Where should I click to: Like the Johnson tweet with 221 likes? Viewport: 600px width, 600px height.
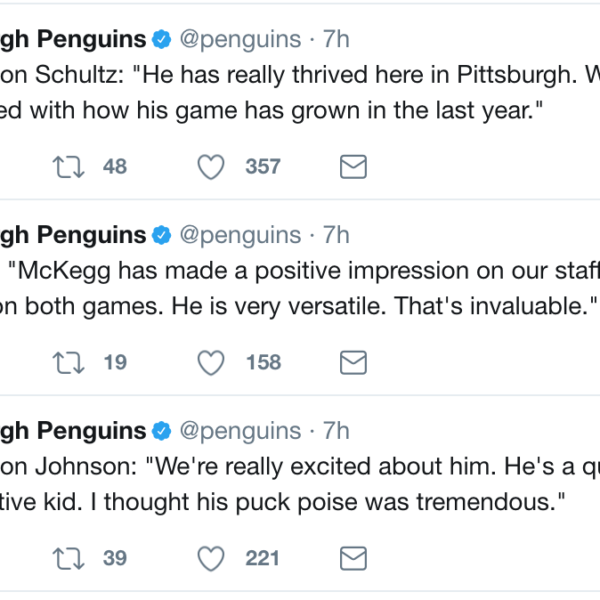tap(211, 557)
